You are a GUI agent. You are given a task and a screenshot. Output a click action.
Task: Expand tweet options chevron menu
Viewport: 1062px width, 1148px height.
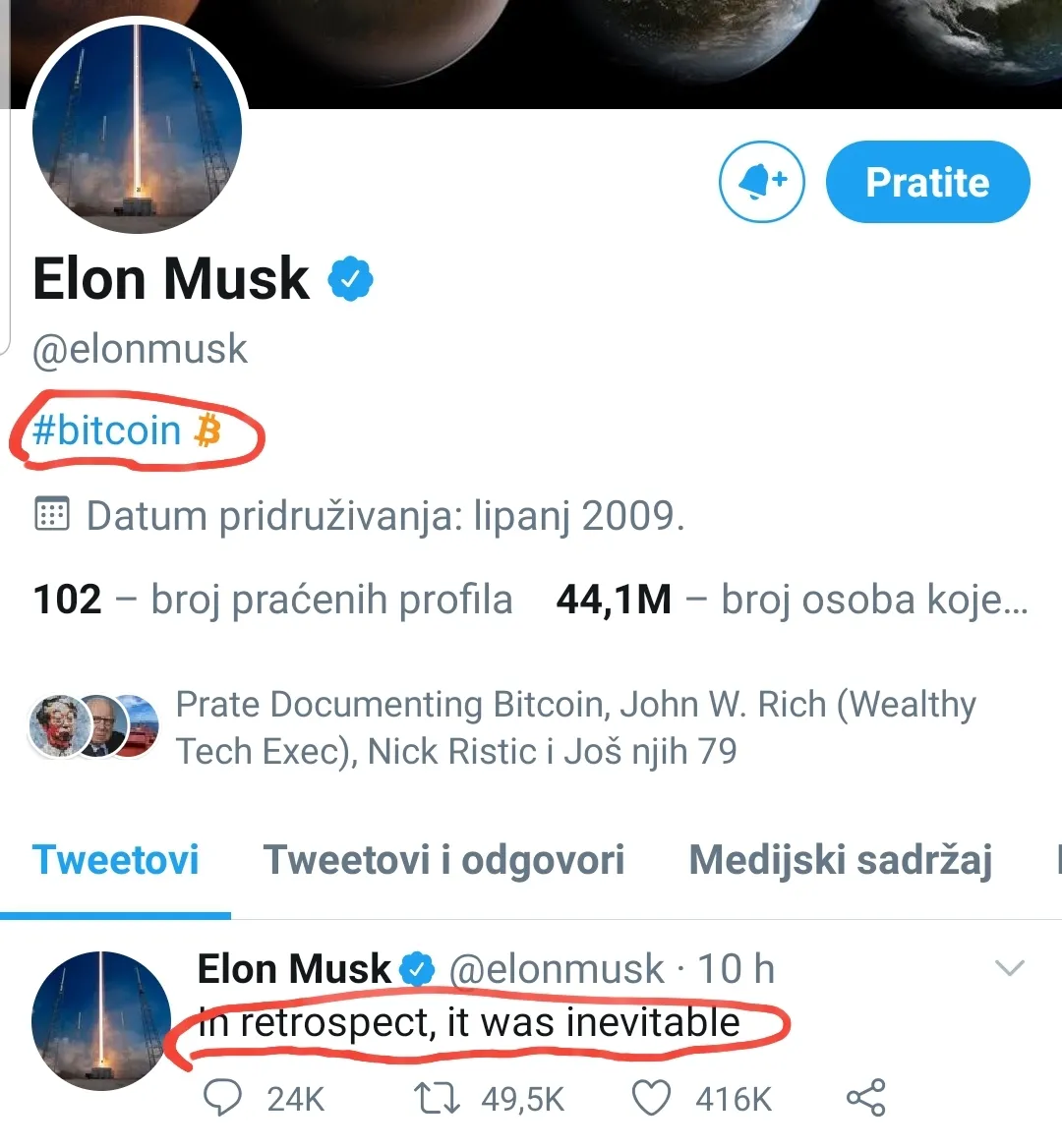[1010, 968]
